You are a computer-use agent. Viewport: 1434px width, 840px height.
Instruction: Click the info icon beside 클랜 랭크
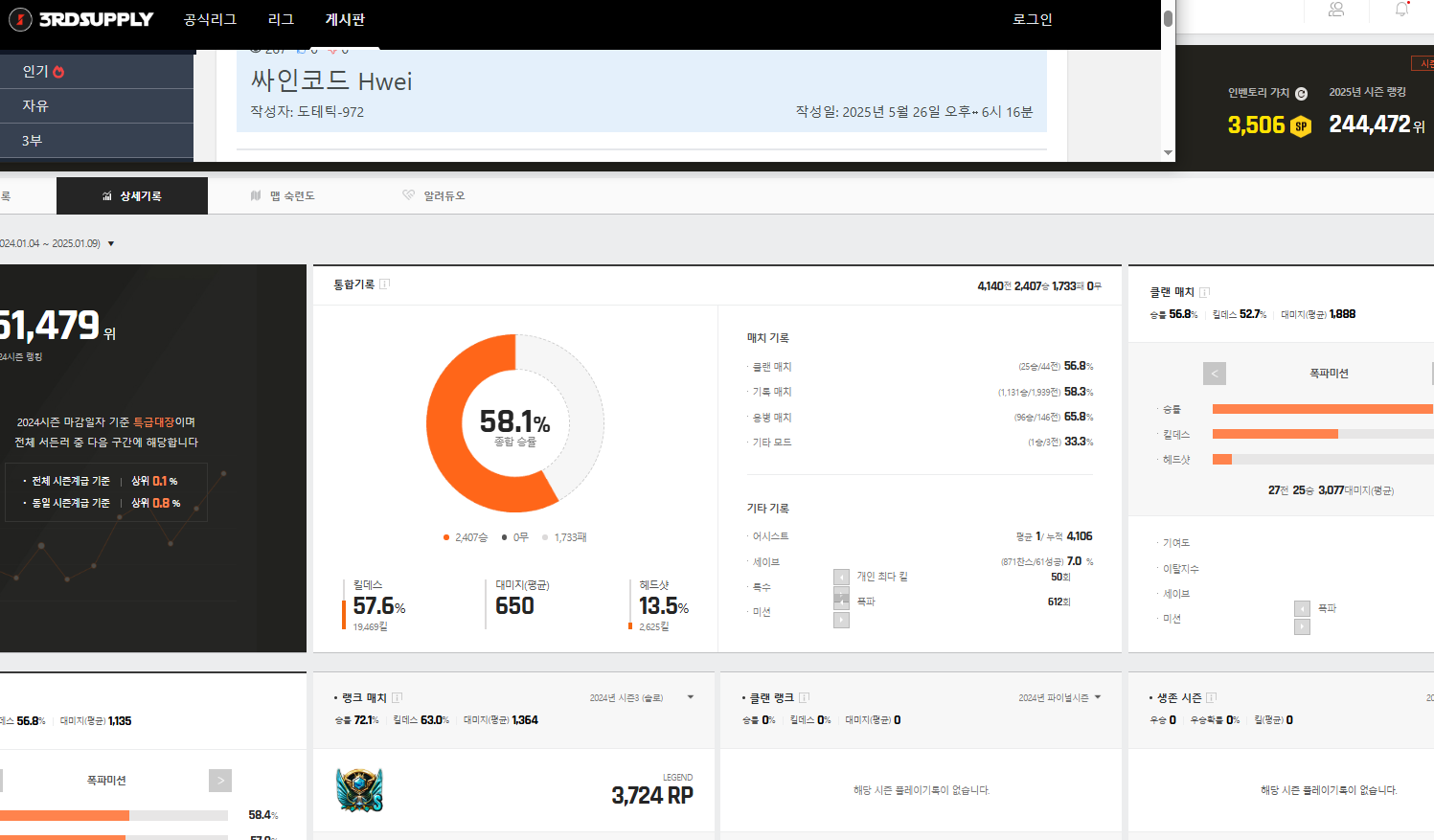(x=804, y=698)
